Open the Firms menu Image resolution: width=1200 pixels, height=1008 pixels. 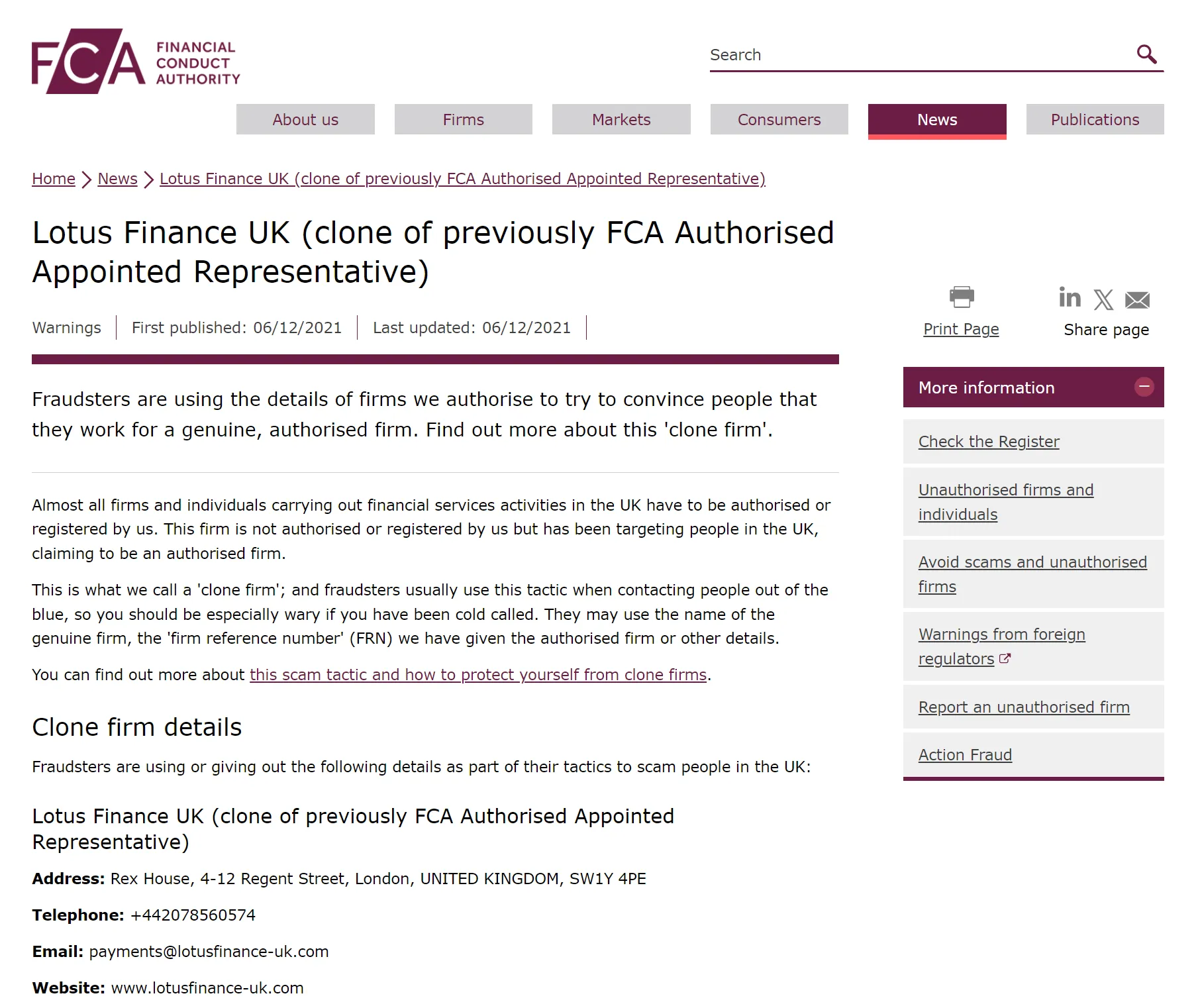coord(464,119)
